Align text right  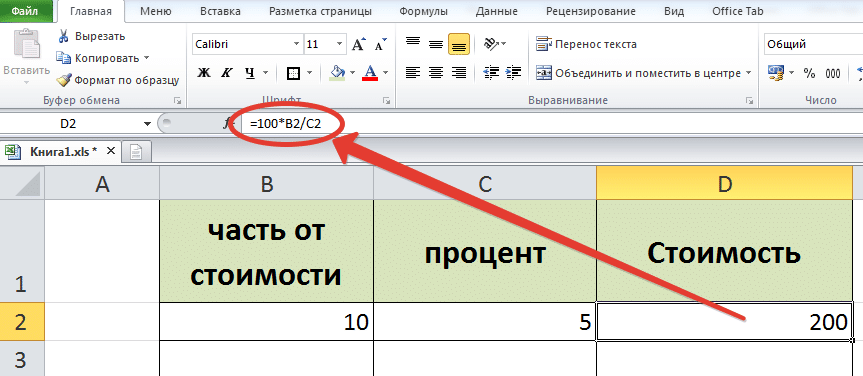pyautogui.click(x=458, y=72)
